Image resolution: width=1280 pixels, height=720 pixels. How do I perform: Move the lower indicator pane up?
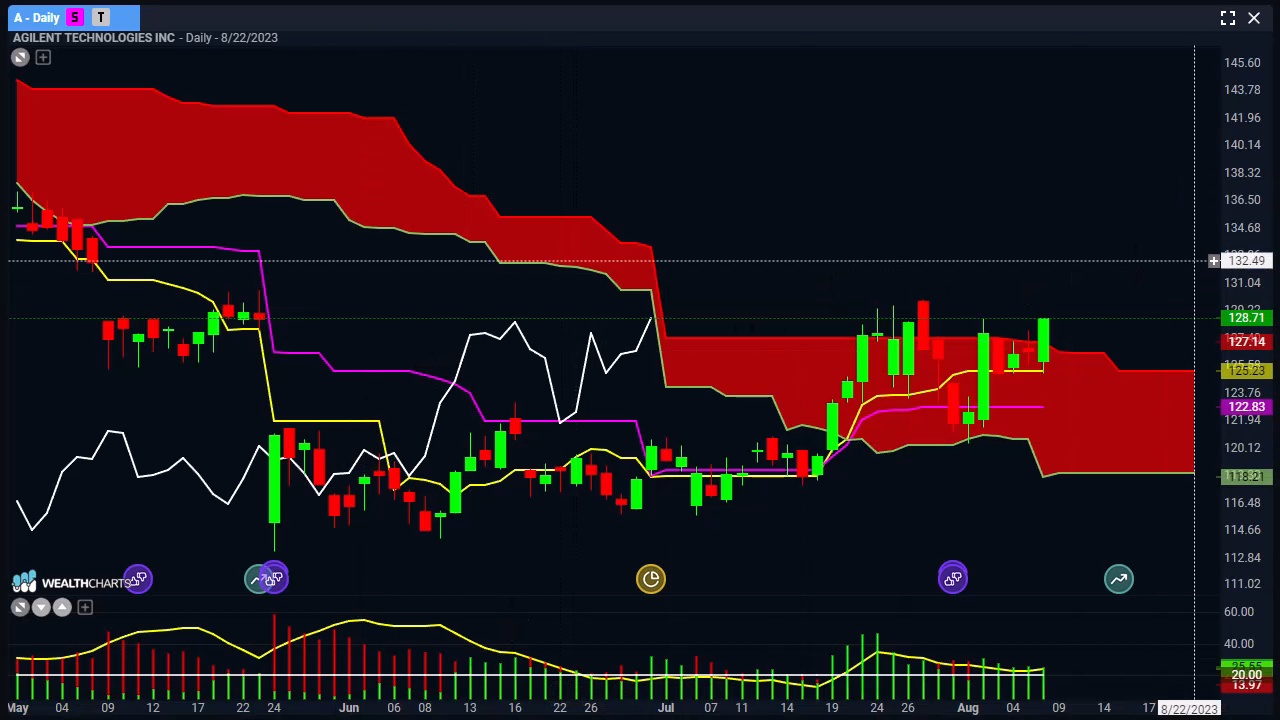[62, 607]
